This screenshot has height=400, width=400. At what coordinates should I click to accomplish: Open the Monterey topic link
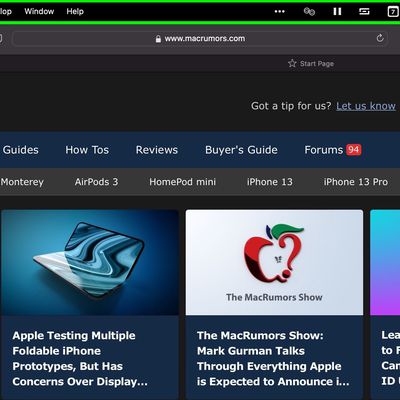(22, 182)
